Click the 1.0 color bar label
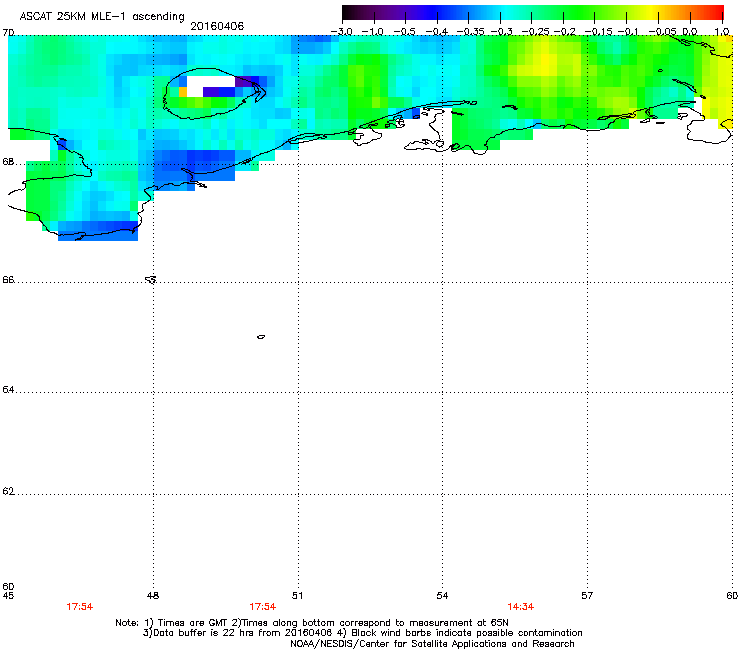Viewport: 740px width, 650px height. [722, 32]
